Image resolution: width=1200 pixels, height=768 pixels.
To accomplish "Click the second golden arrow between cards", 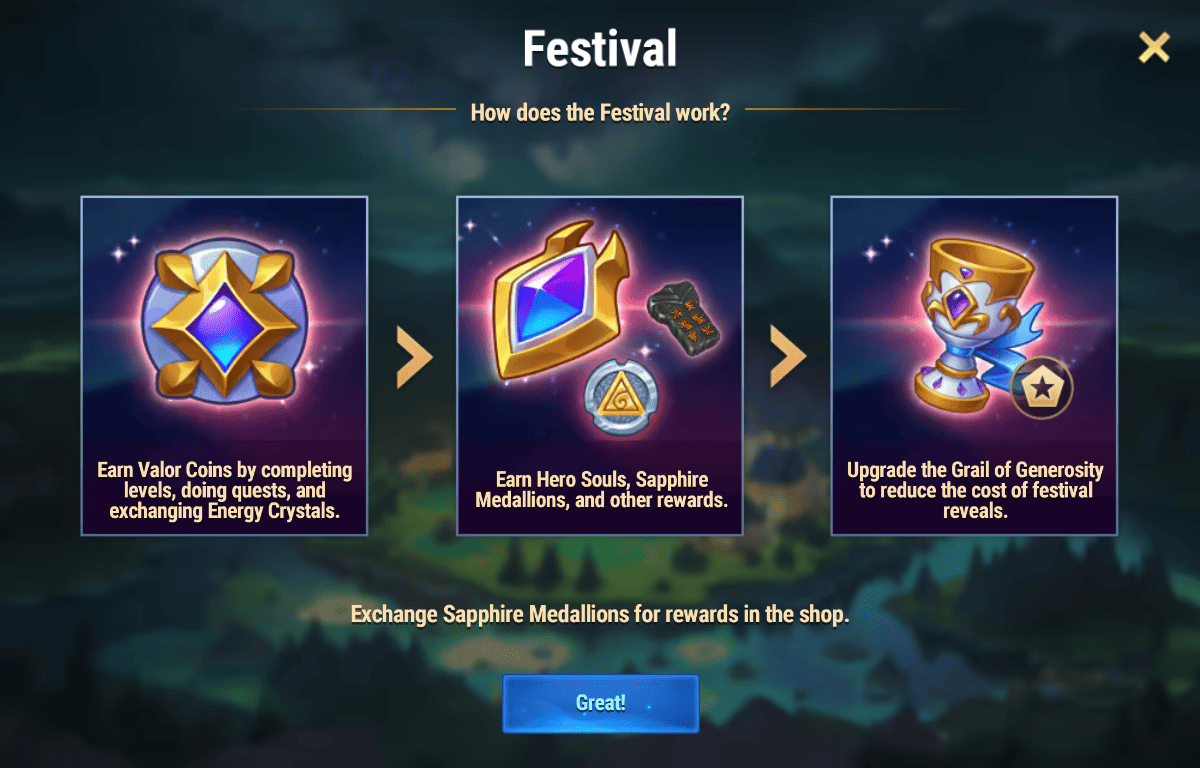I will tap(788, 356).
